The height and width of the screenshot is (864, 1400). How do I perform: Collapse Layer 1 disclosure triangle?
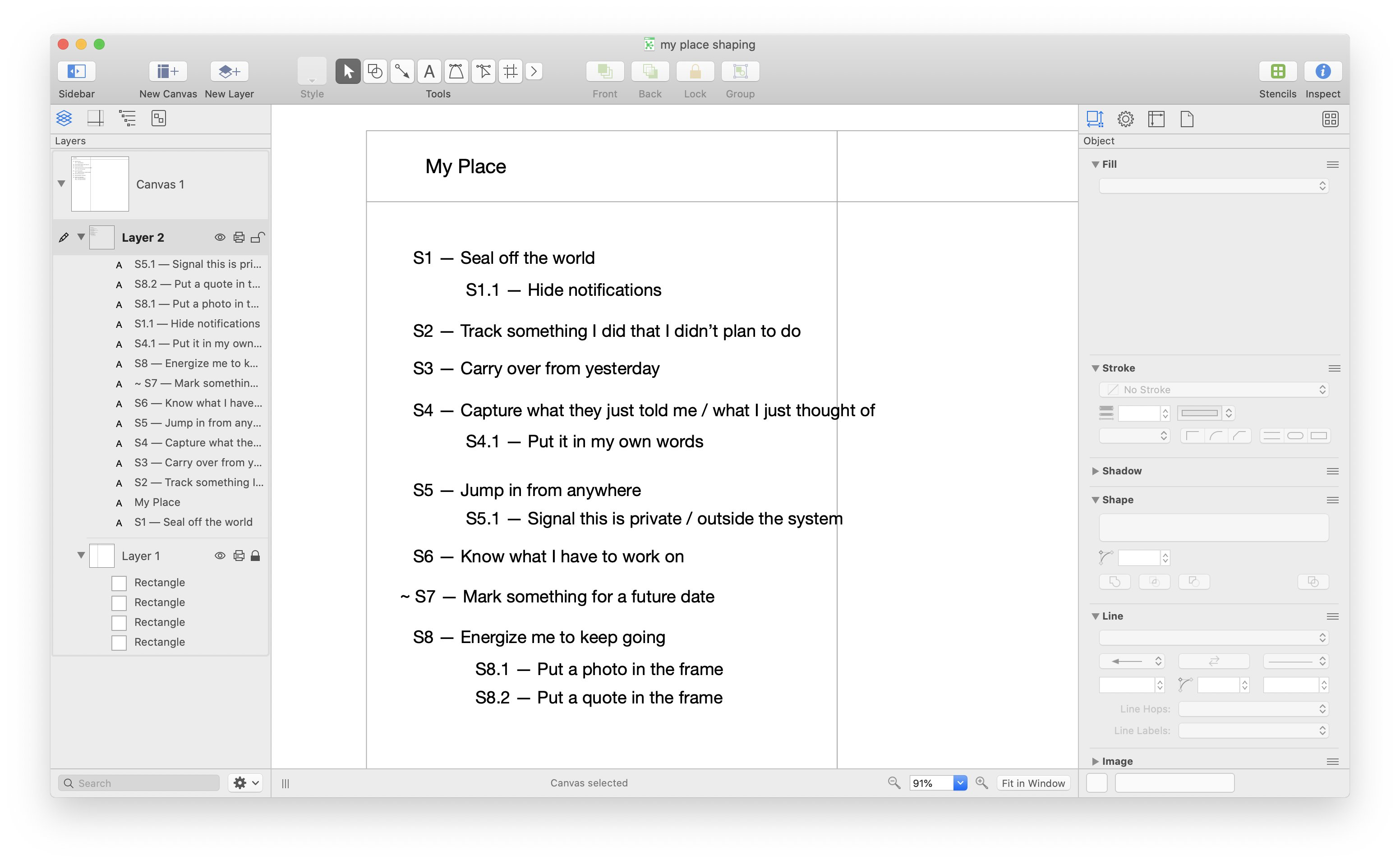81,555
